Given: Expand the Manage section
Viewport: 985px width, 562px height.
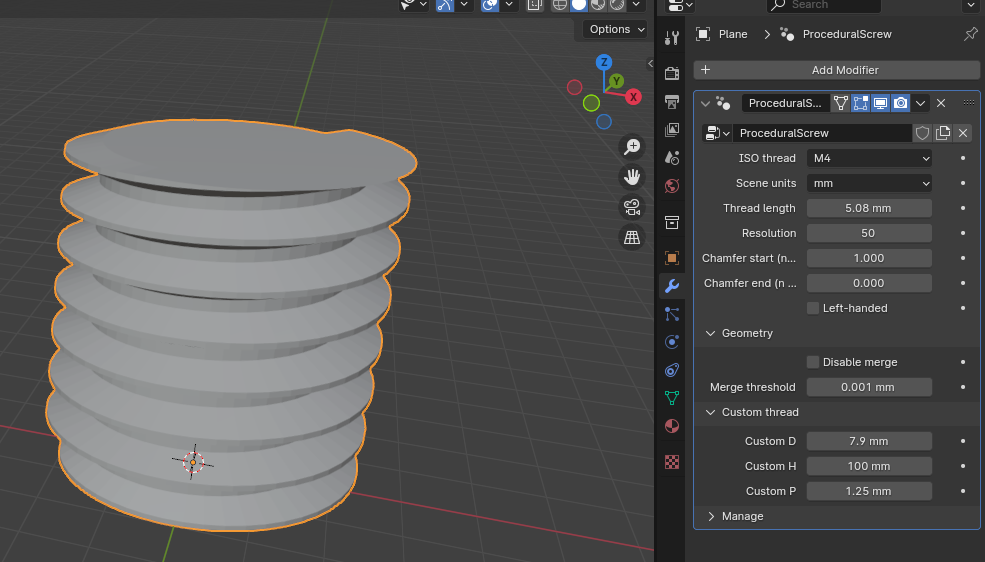Looking at the screenshot, I should point(742,516).
